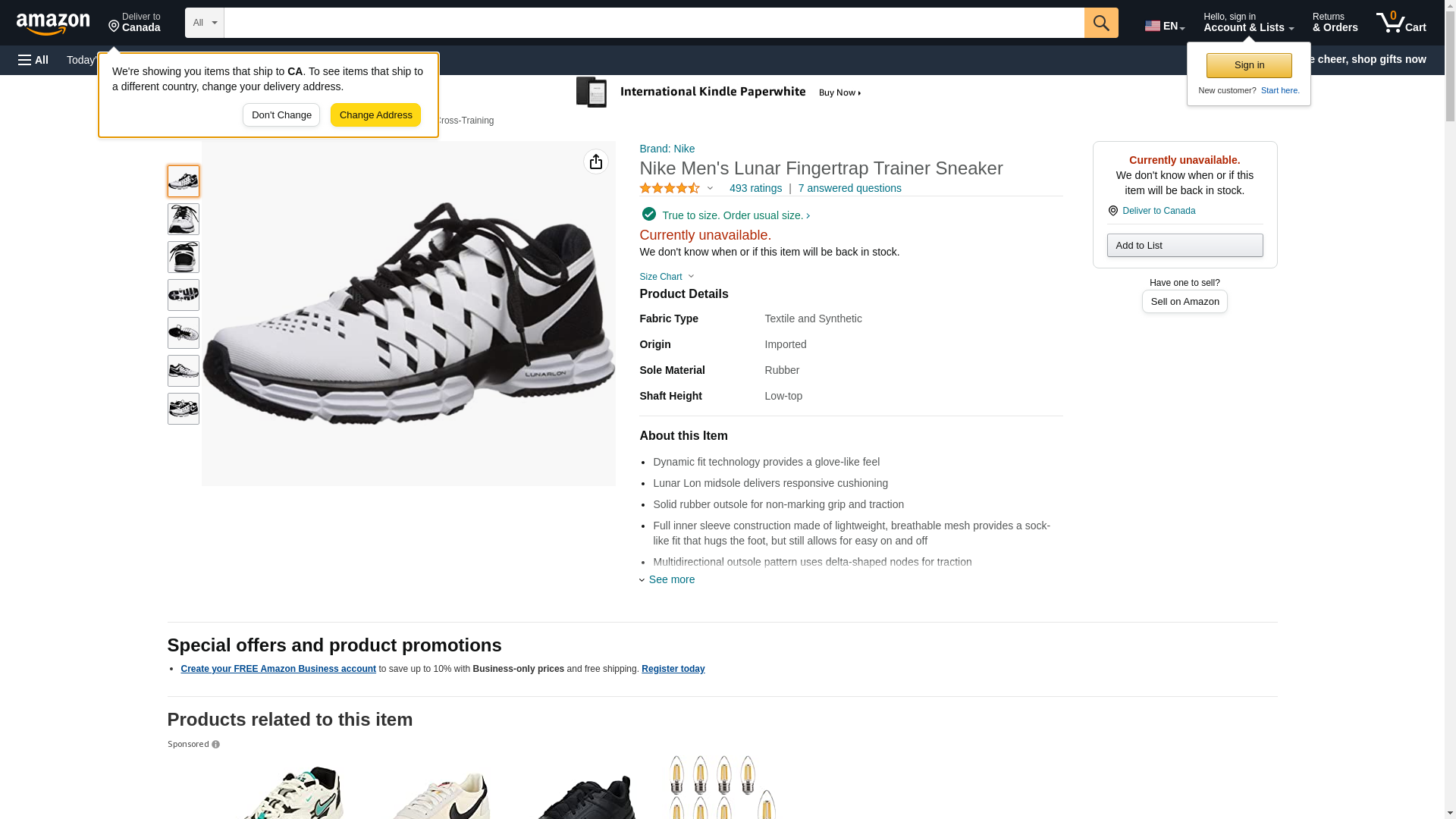1456x819 pixels.
Task: Open the 493 ratings link
Action: [755, 188]
